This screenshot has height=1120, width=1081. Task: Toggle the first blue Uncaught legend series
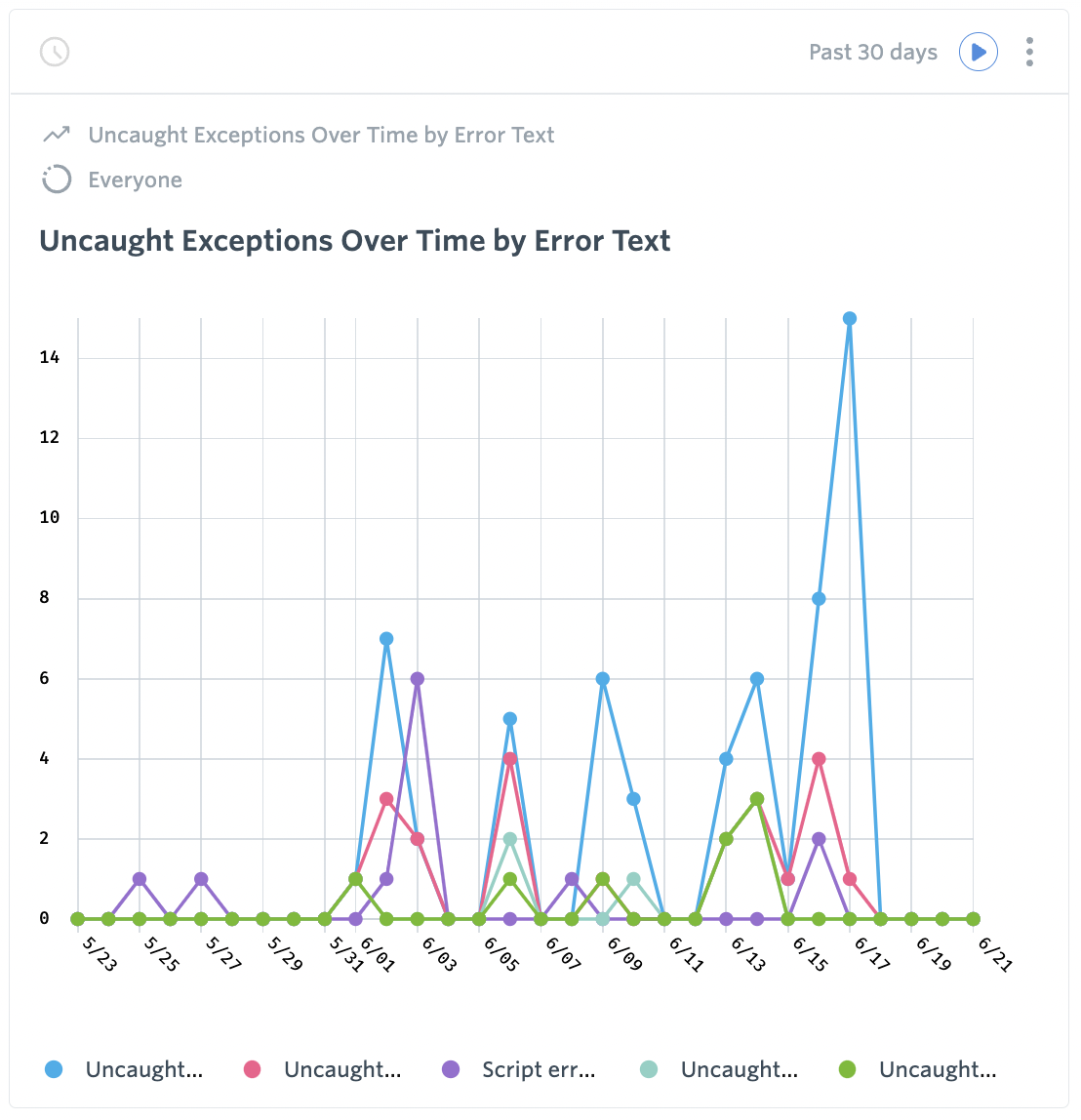144,1069
